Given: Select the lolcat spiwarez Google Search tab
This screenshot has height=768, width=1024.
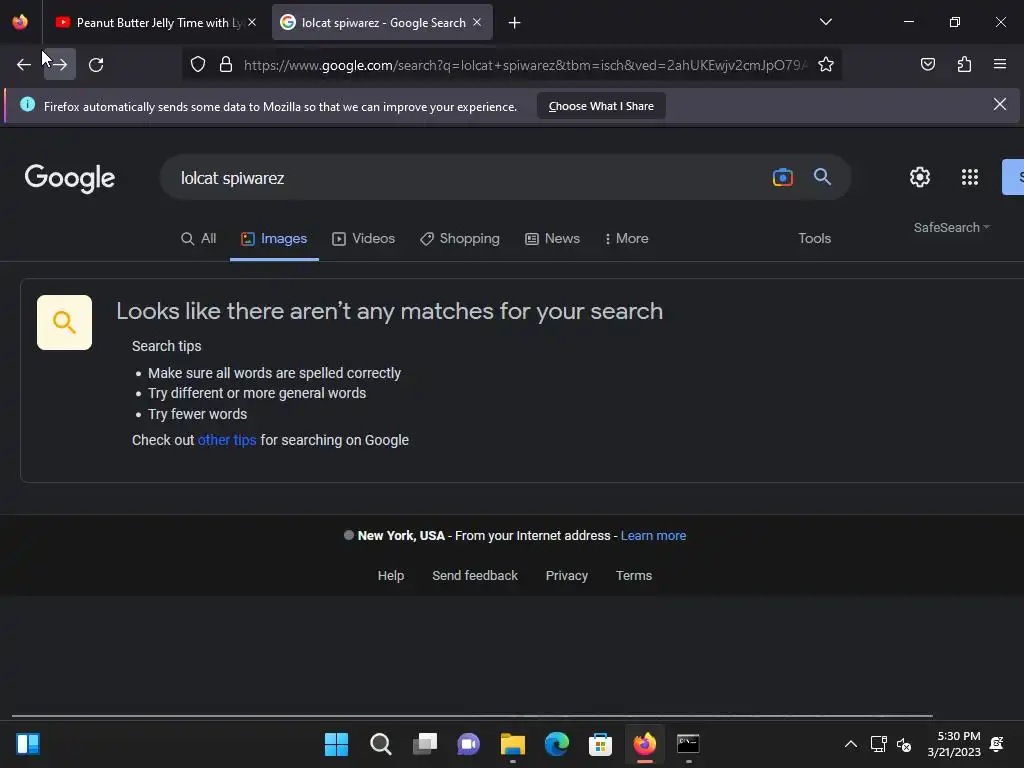Looking at the screenshot, I should pos(382,23).
